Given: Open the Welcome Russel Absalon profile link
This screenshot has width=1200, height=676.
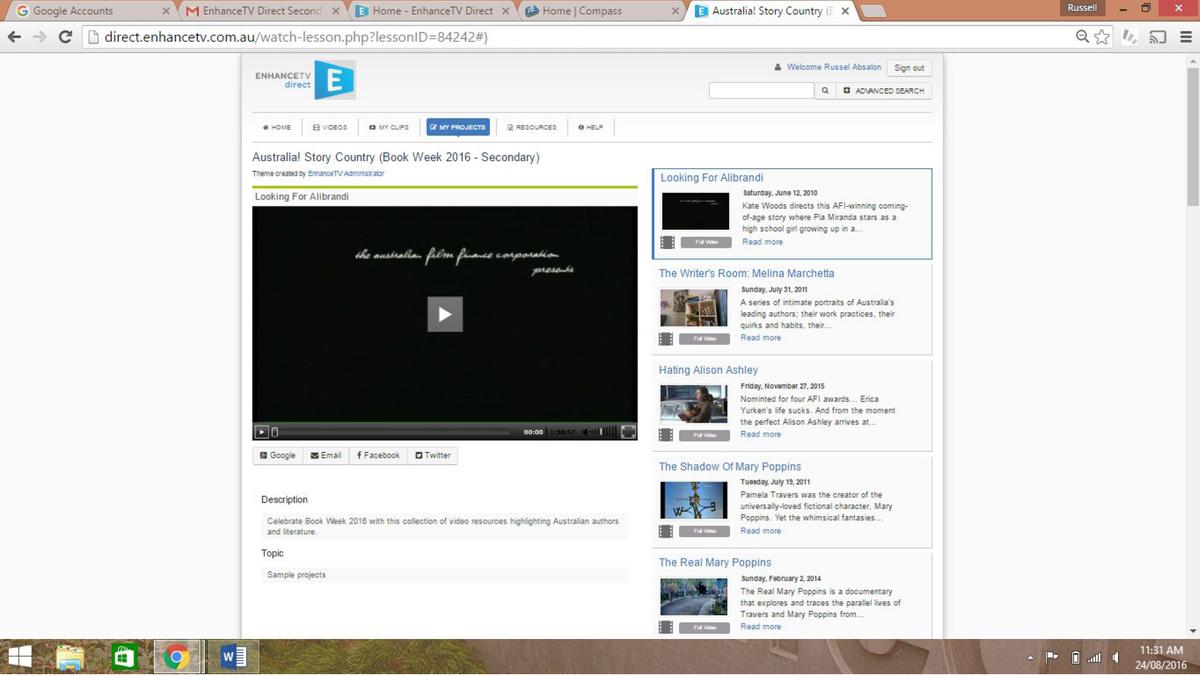Looking at the screenshot, I should pyautogui.click(x=834, y=68).
